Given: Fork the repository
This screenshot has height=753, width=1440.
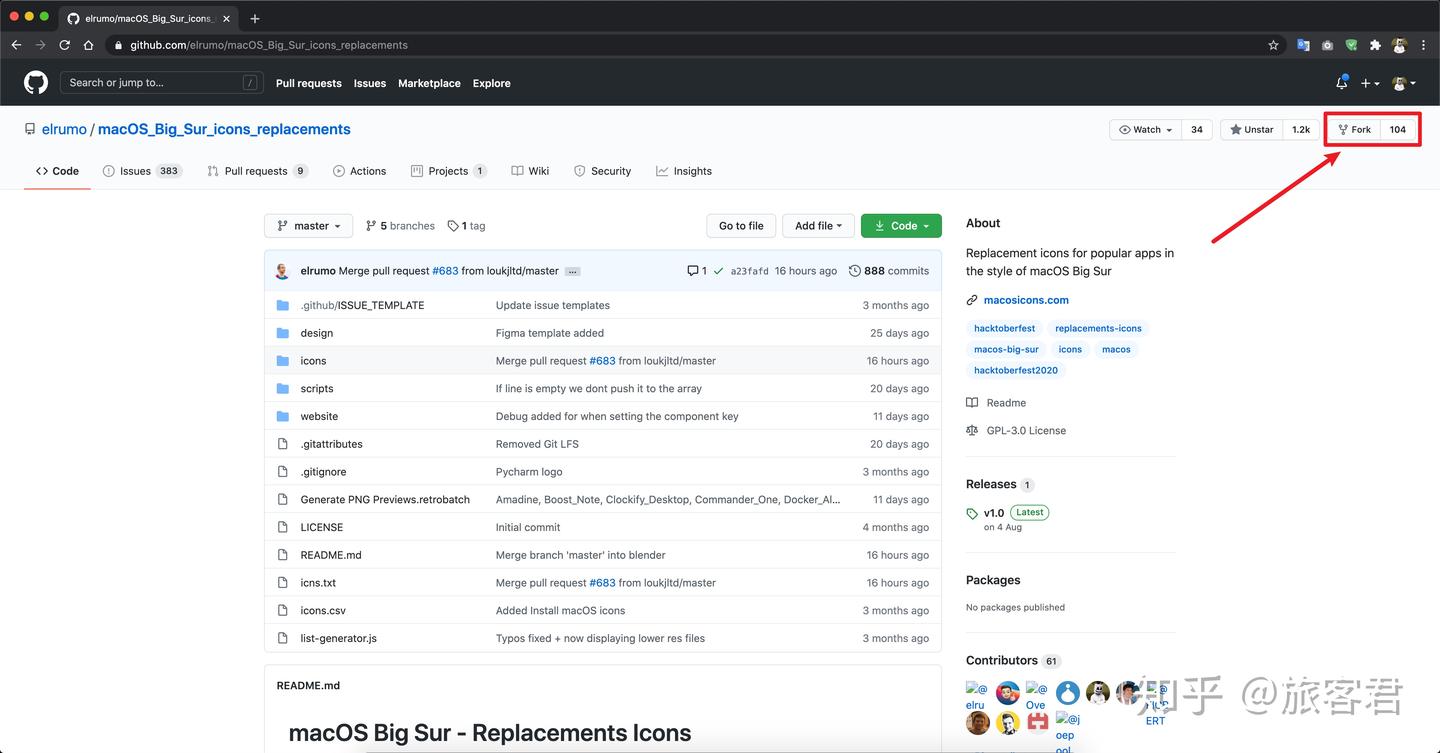Looking at the screenshot, I should point(1354,130).
